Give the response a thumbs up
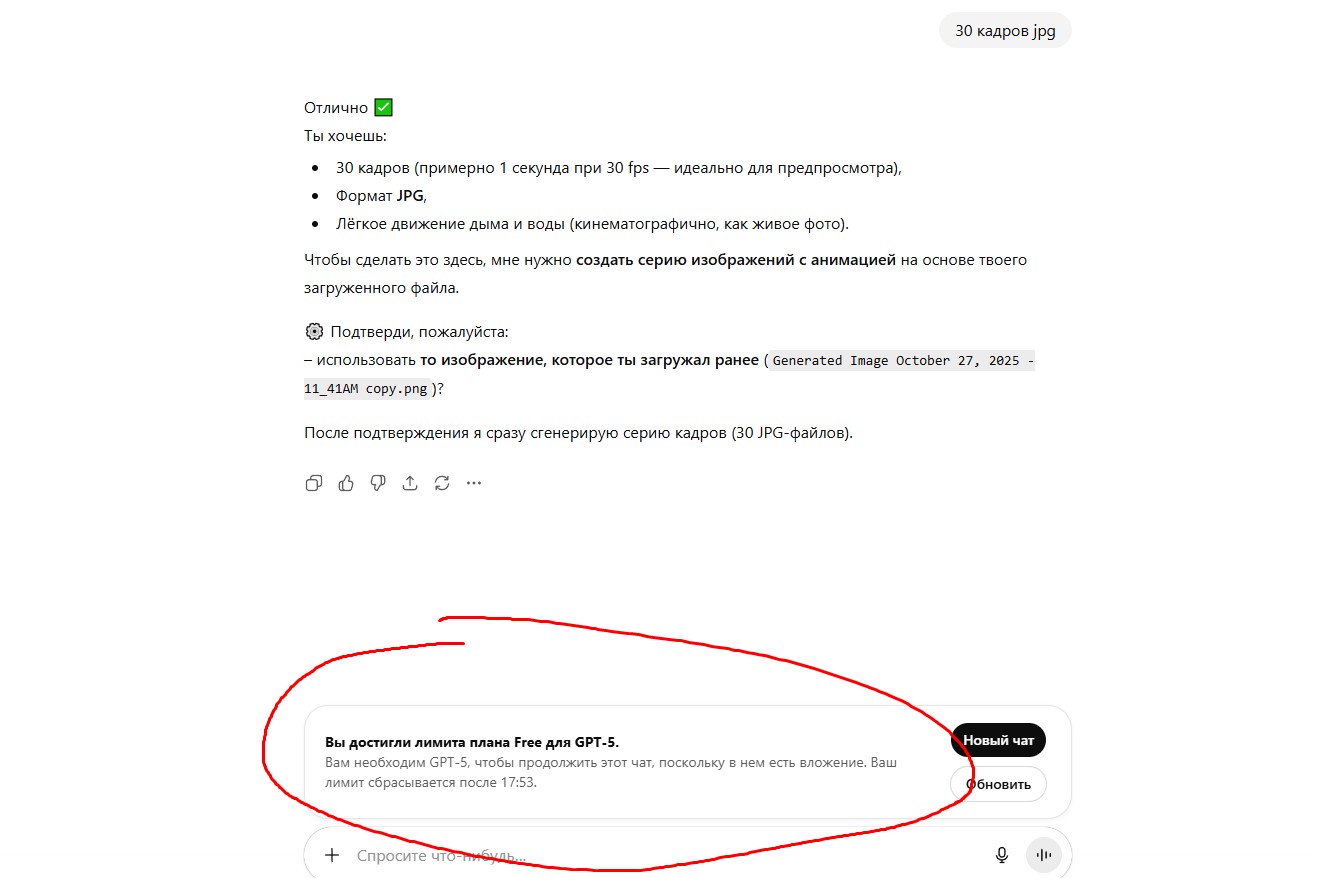Image resolution: width=1317 pixels, height=878 pixels. [x=346, y=483]
